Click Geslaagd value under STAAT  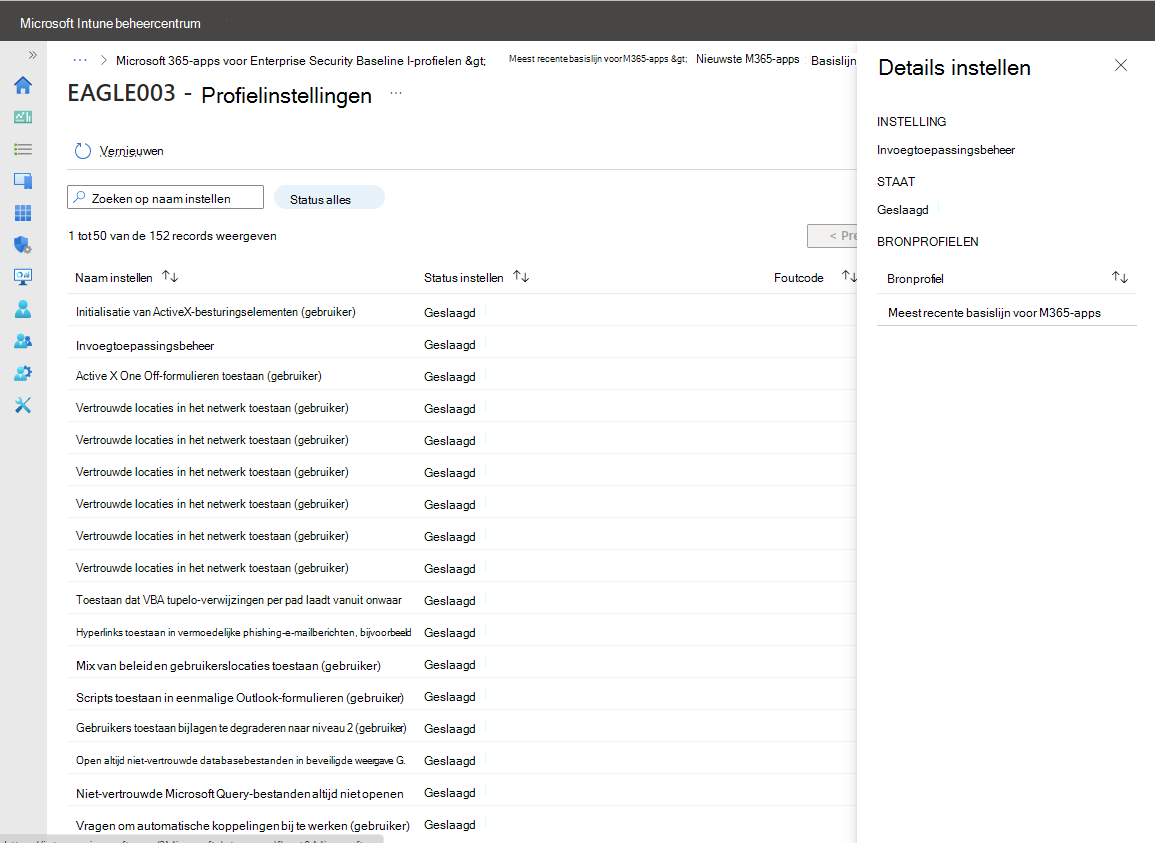click(x=902, y=210)
